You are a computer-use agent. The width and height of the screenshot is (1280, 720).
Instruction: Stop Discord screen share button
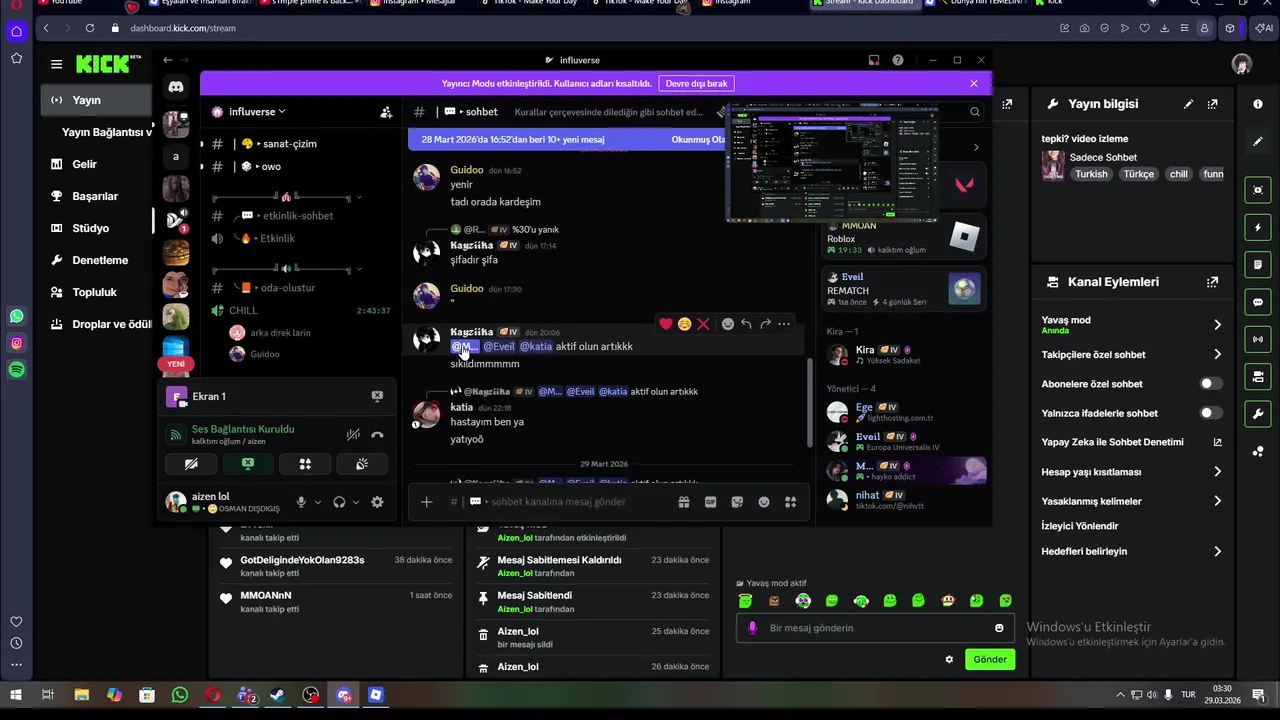point(248,464)
